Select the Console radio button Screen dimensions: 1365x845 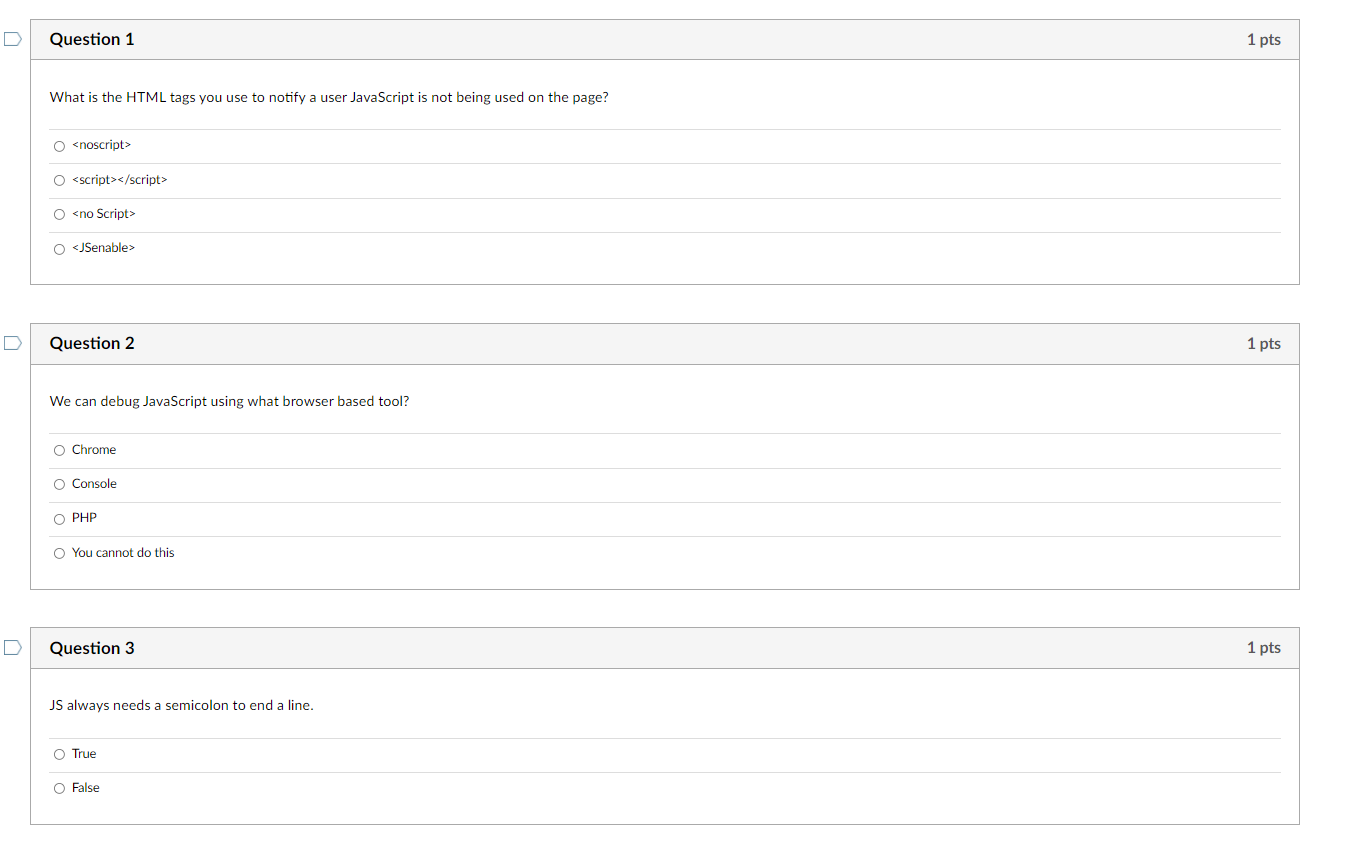[59, 484]
